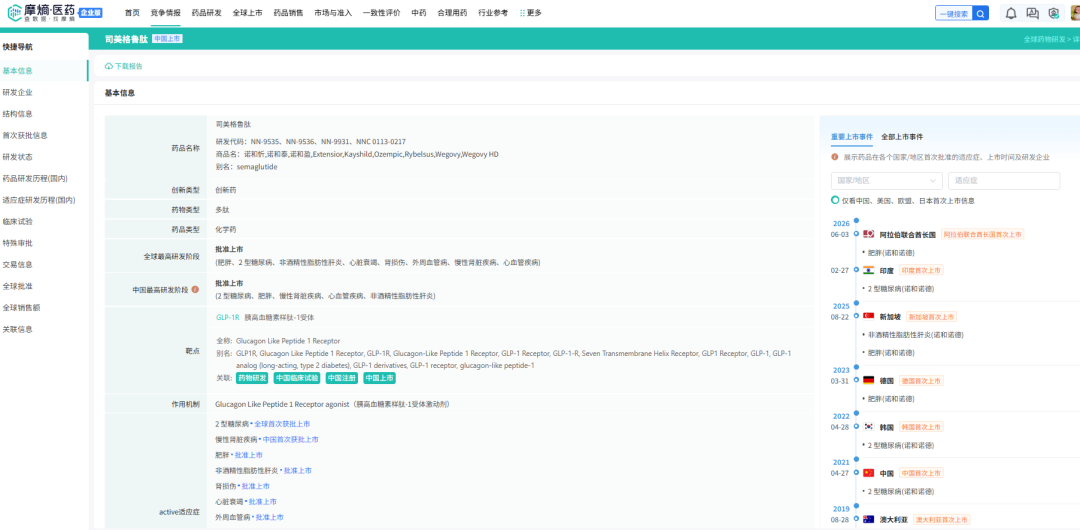
Task: Click the info icon beside 中国最高研发阶段
Action: pos(195,289)
